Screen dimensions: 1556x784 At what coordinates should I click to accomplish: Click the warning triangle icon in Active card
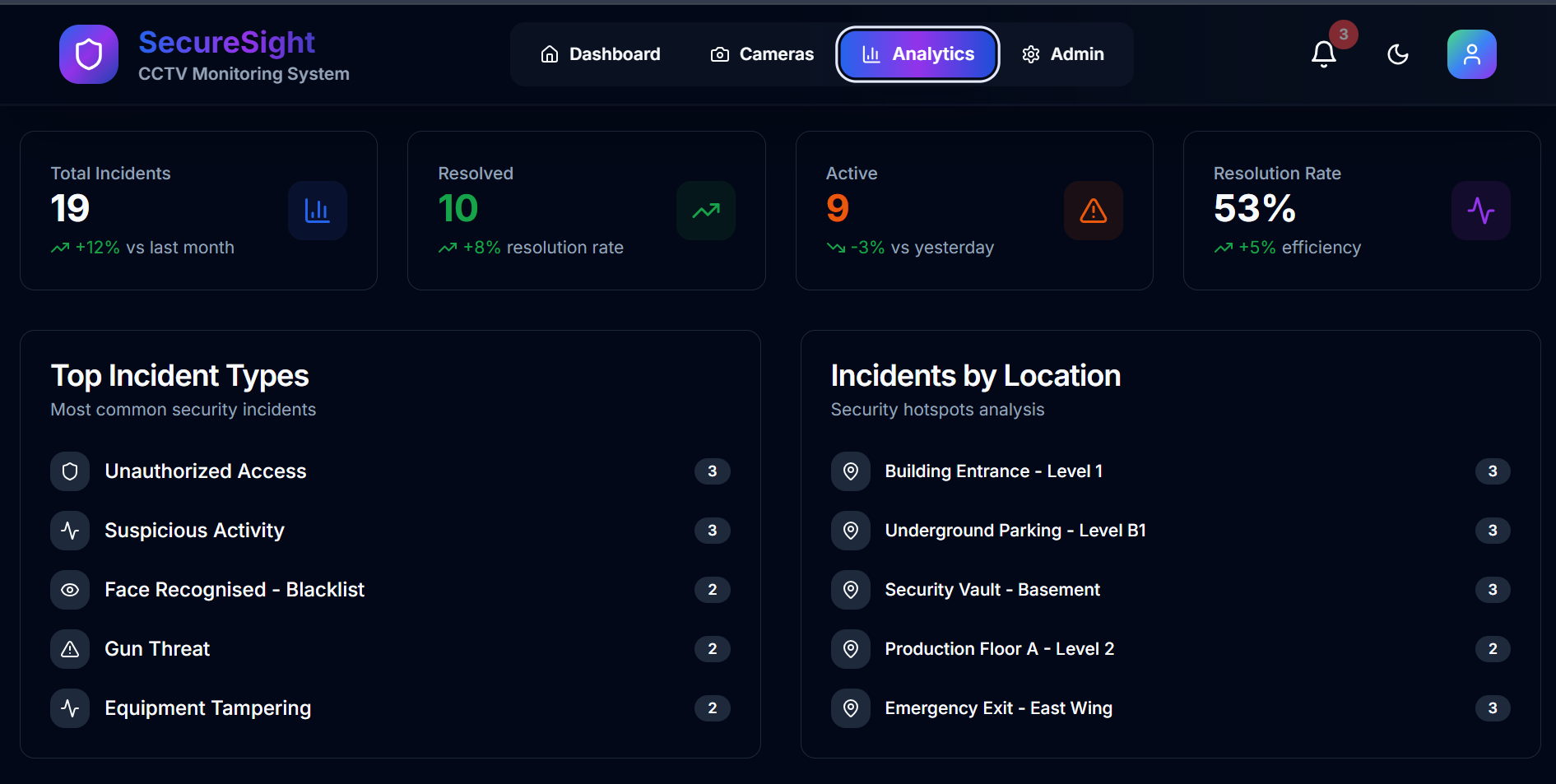(x=1094, y=211)
